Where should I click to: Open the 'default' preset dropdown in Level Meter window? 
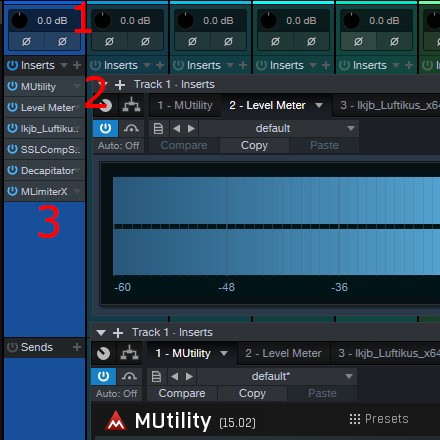[x=351, y=128]
